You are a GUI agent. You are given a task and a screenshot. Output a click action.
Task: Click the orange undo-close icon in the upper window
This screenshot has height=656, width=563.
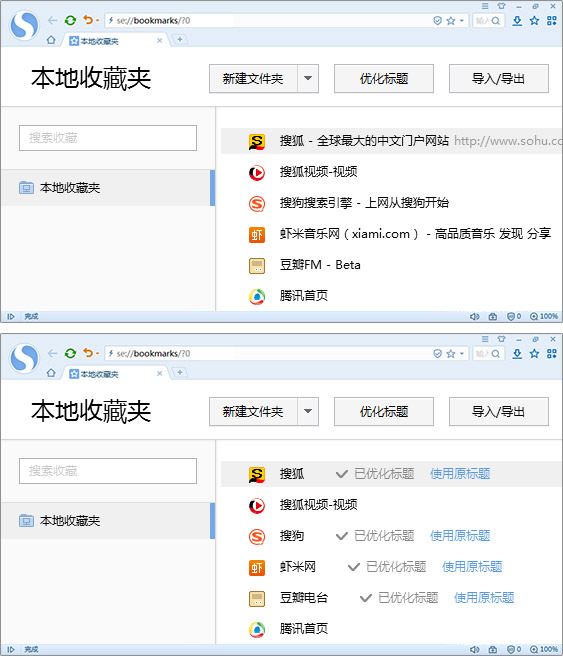tap(88, 20)
